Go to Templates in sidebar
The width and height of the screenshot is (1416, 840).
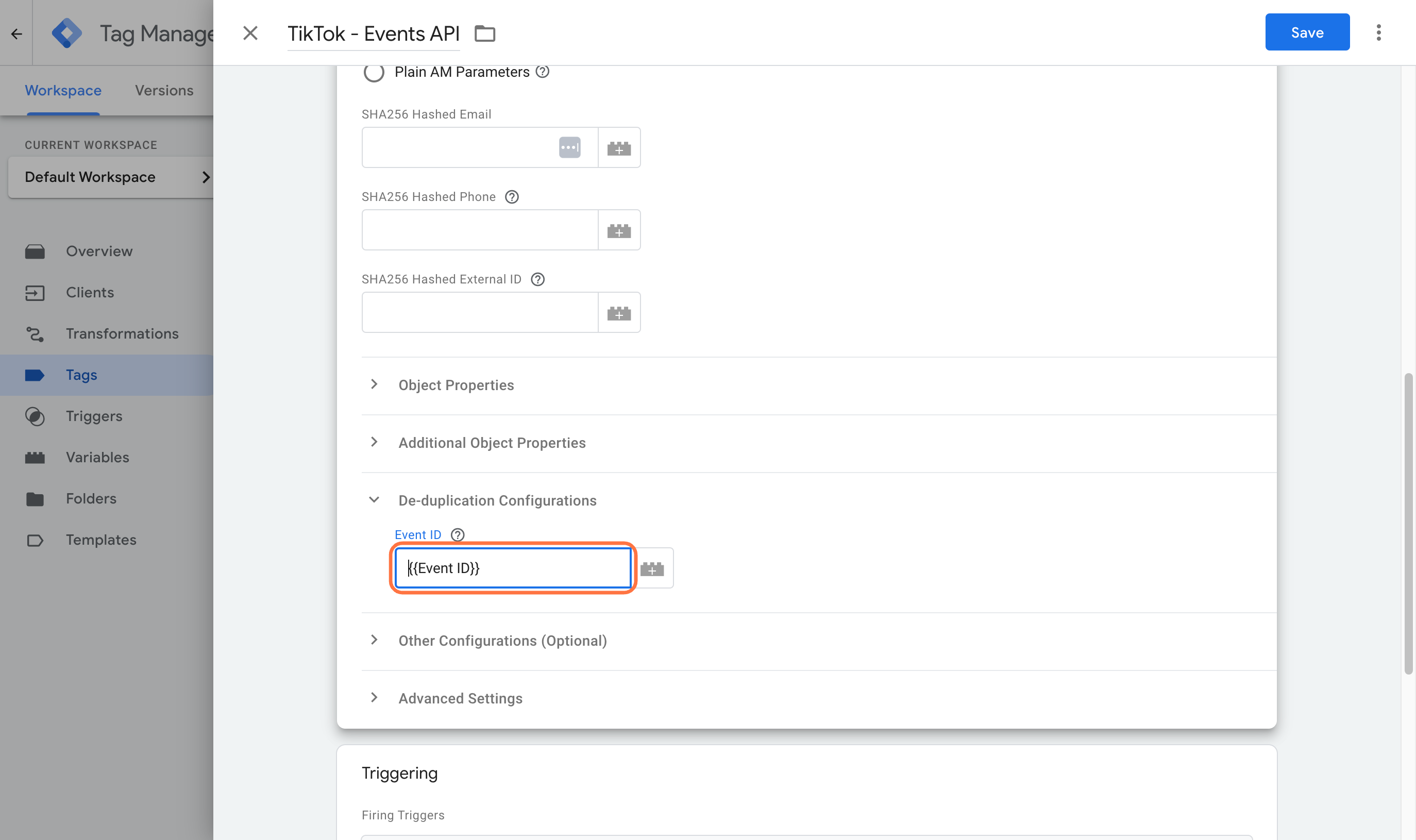pos(106,540)
